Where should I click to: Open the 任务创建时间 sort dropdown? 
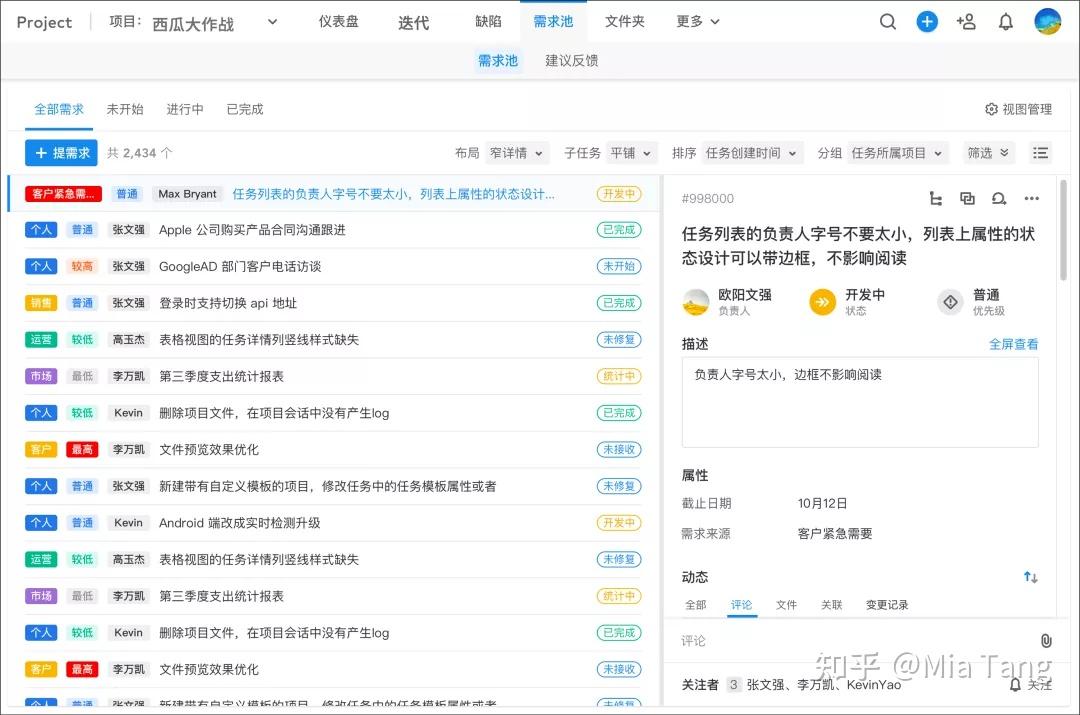pyautogui.click(x=752, y=153)
